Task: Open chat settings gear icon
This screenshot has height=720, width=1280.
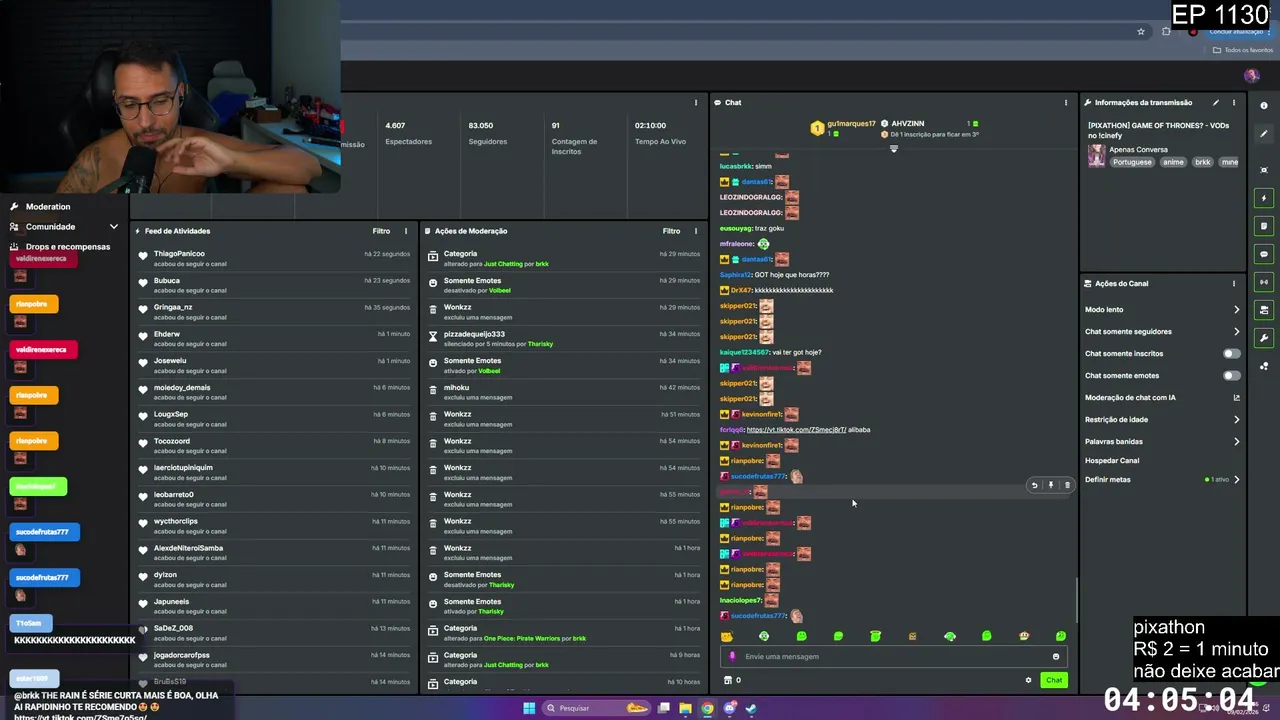Action: tap(1028, 680)
